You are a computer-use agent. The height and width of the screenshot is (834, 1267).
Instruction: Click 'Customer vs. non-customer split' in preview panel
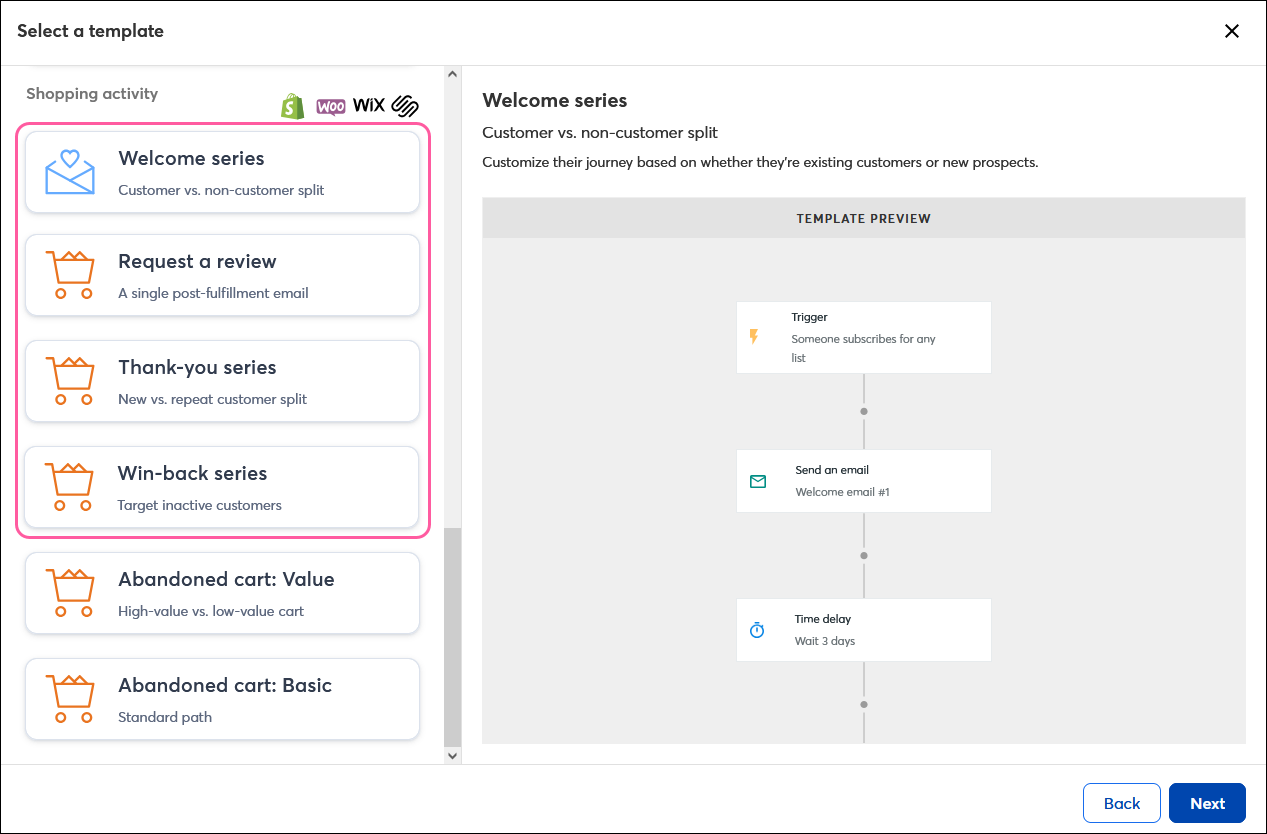(x=600, y=132)
